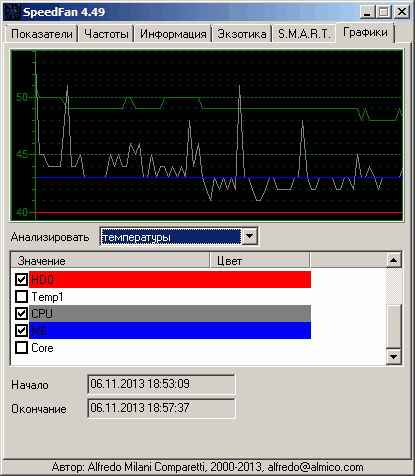415x476 pixels.
Task: Maximize the SpeedFan window
Action: pos(384,12)
